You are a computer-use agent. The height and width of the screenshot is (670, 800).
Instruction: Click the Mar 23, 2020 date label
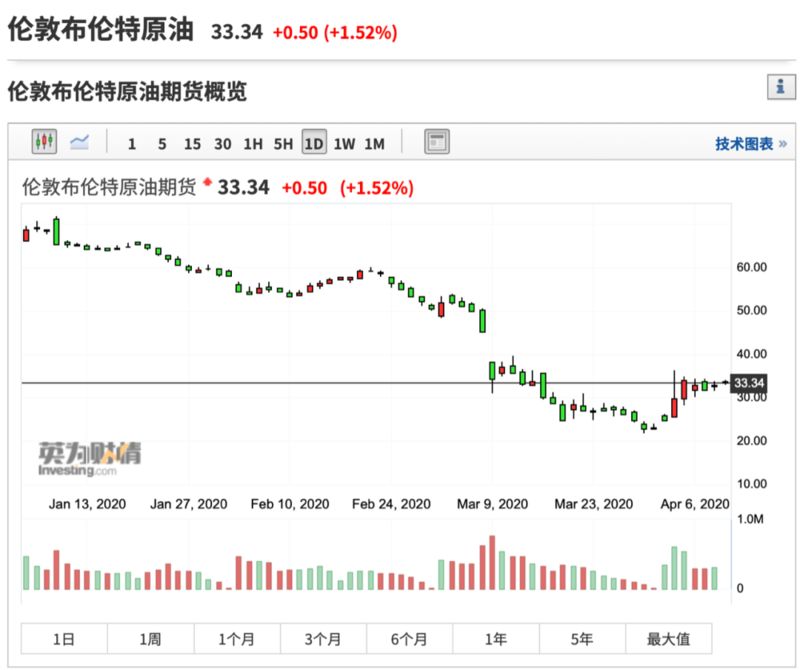click(593, 504)
